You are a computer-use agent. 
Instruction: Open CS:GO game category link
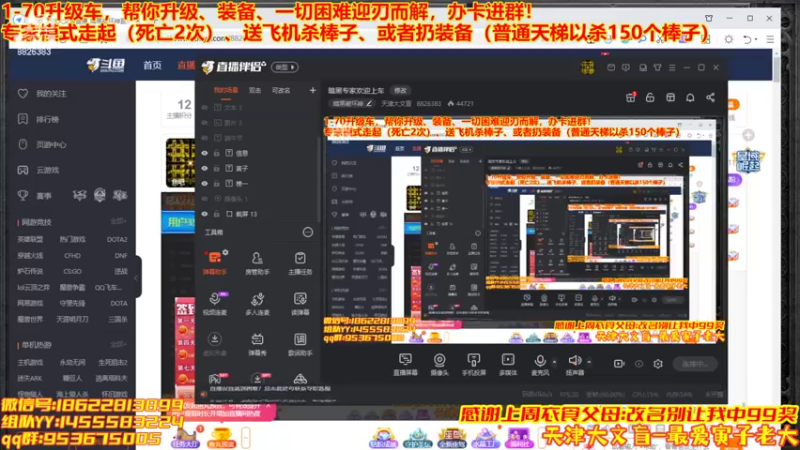tap(72, 271)
